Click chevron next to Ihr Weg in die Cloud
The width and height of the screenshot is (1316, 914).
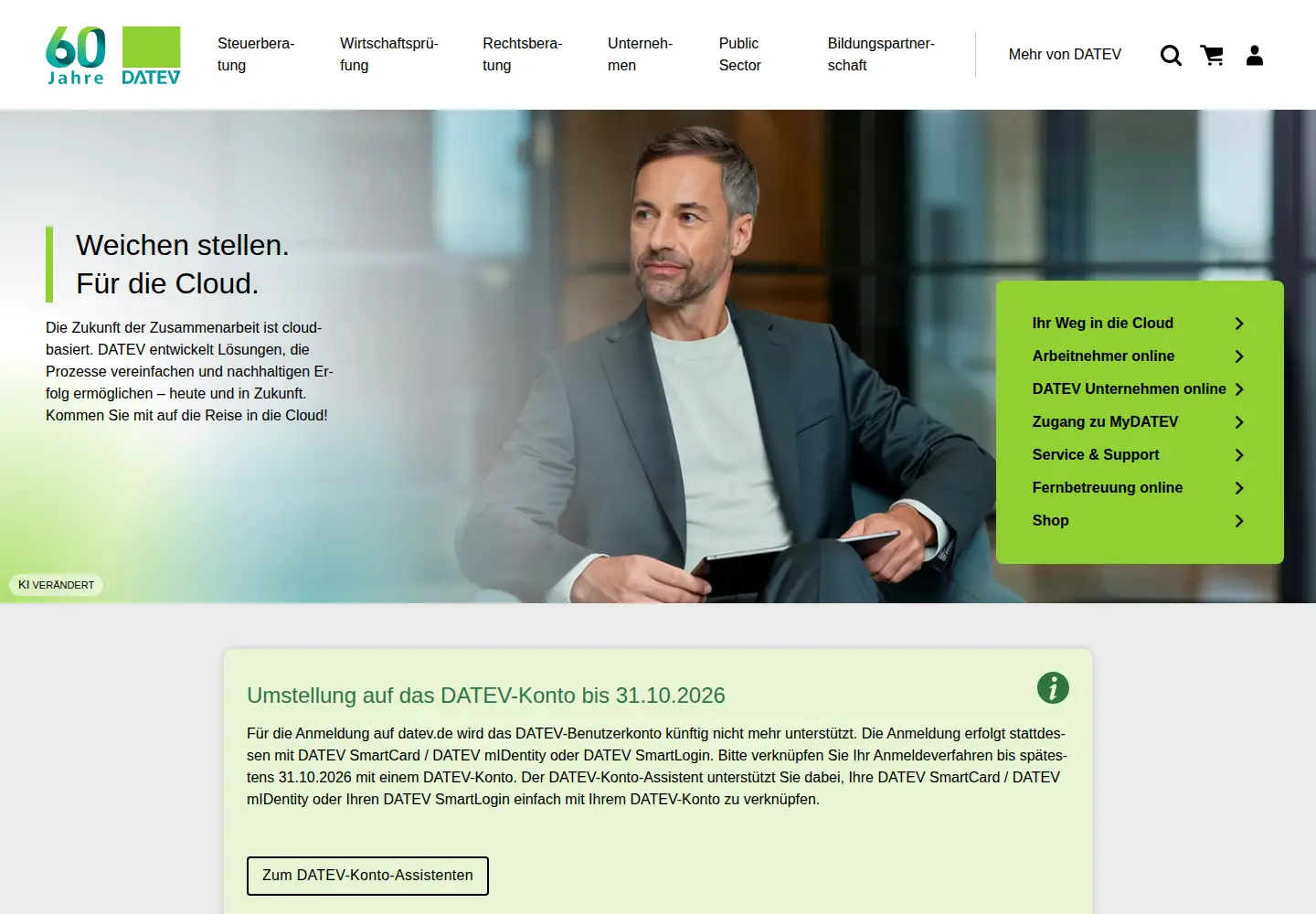(1239, 324)
